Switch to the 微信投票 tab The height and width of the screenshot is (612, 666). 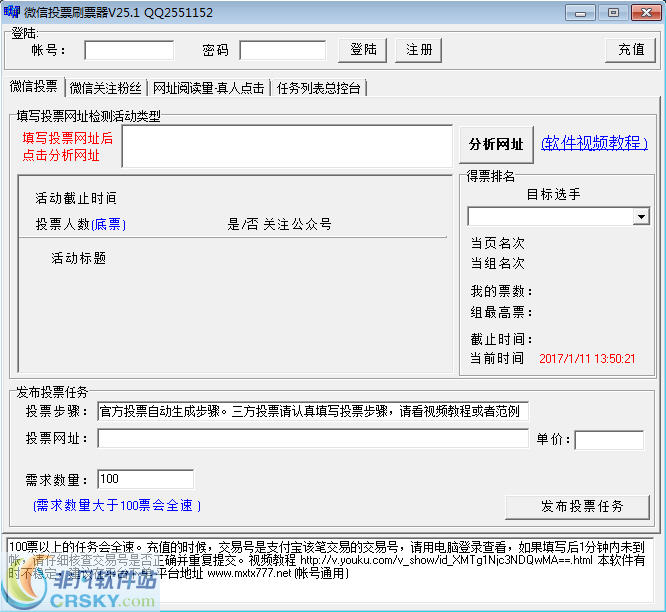click(x=34, y=87)
